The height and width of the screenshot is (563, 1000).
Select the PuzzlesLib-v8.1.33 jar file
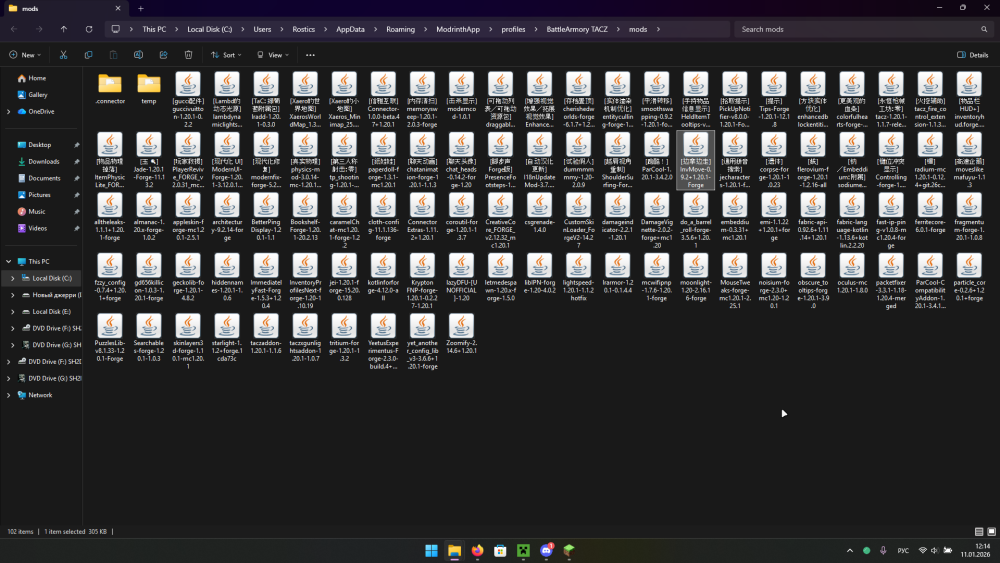pyautogui.click(x=110, y=338)
